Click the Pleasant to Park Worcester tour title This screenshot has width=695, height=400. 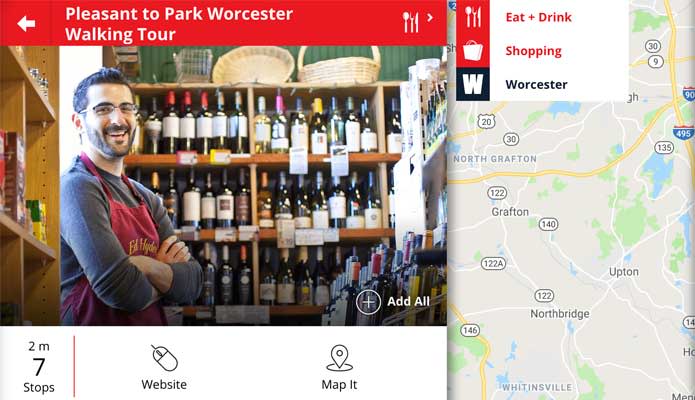(x=179, y=24)
